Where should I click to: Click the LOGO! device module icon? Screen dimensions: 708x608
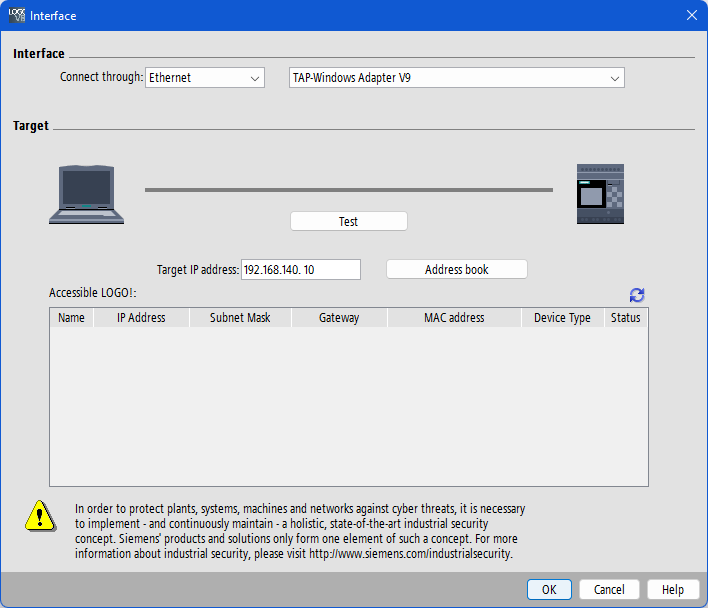(600, 194)
